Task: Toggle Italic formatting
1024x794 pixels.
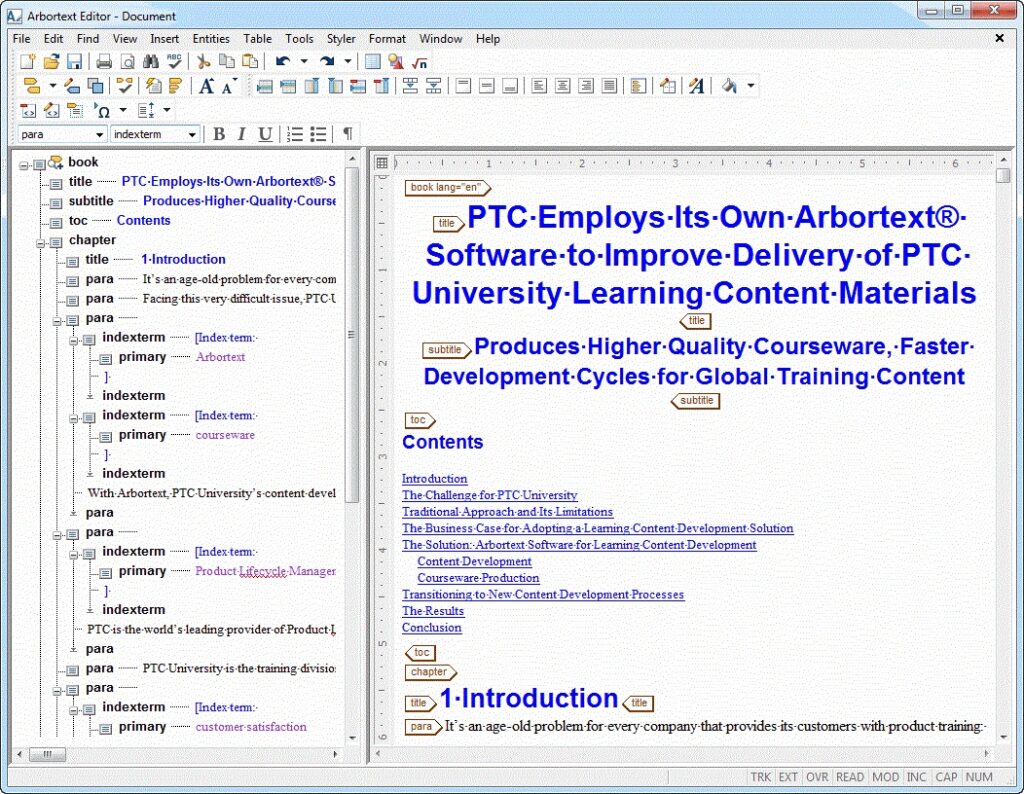Action: pos(242,135)
